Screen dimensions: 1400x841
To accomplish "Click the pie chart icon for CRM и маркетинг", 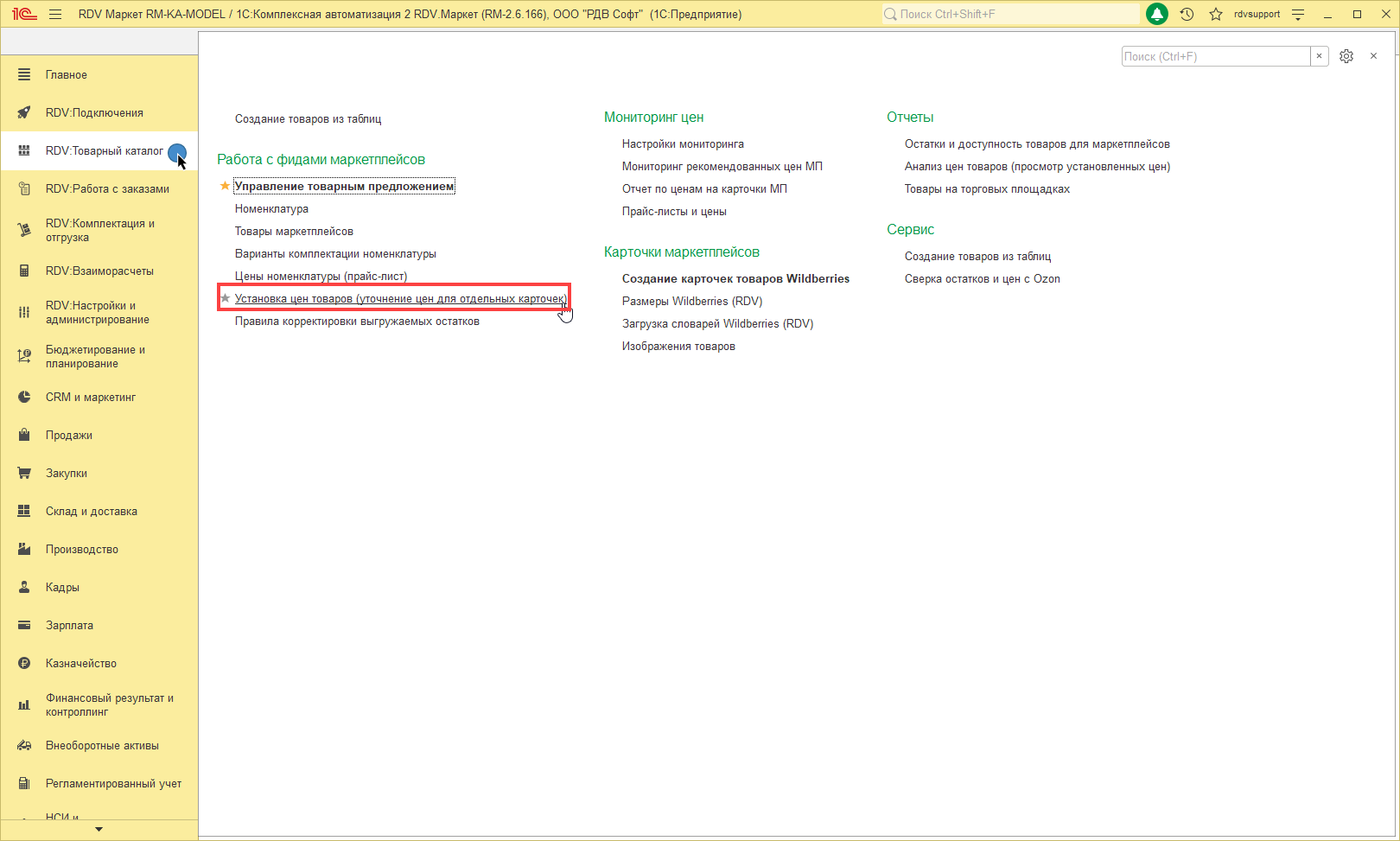I will click(24, 397).
